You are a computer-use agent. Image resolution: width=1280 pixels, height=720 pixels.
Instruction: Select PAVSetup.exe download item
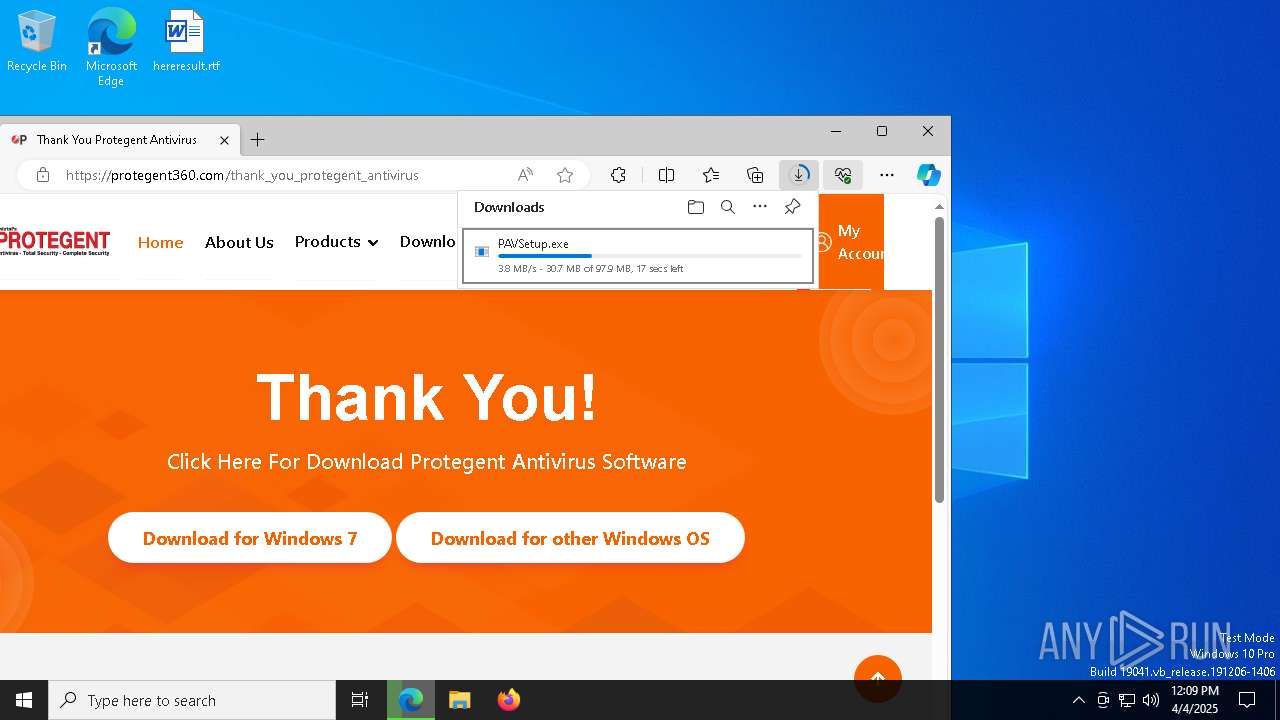tap(638, 256)
